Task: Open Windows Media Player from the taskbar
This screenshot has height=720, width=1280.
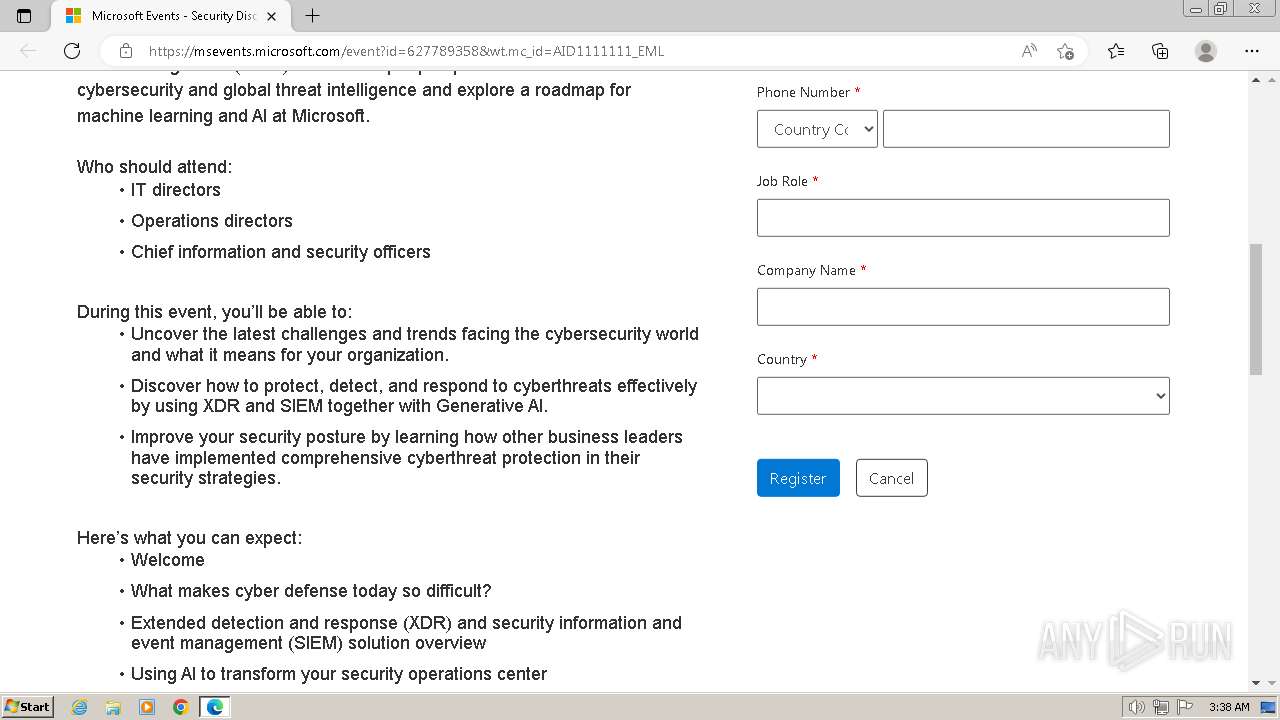Action: point(147,707)
